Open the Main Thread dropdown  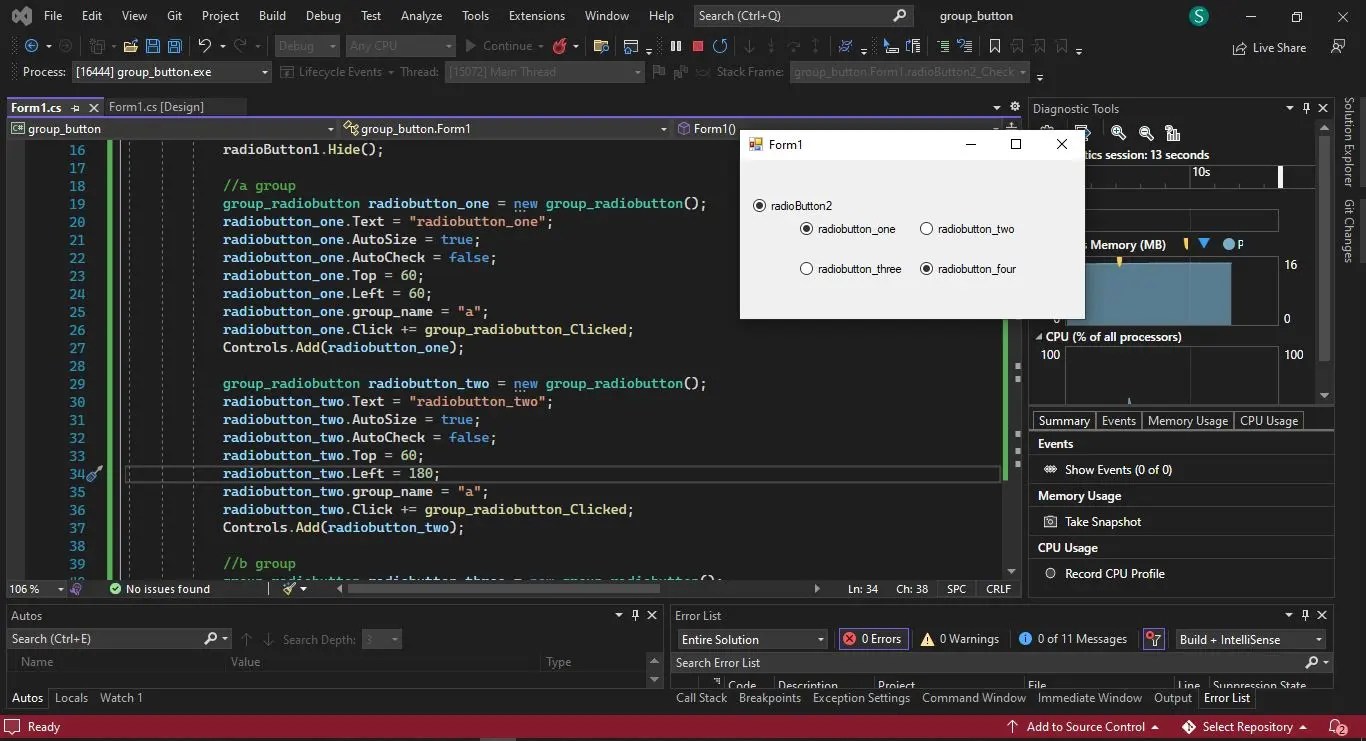[x=636, y=71]
